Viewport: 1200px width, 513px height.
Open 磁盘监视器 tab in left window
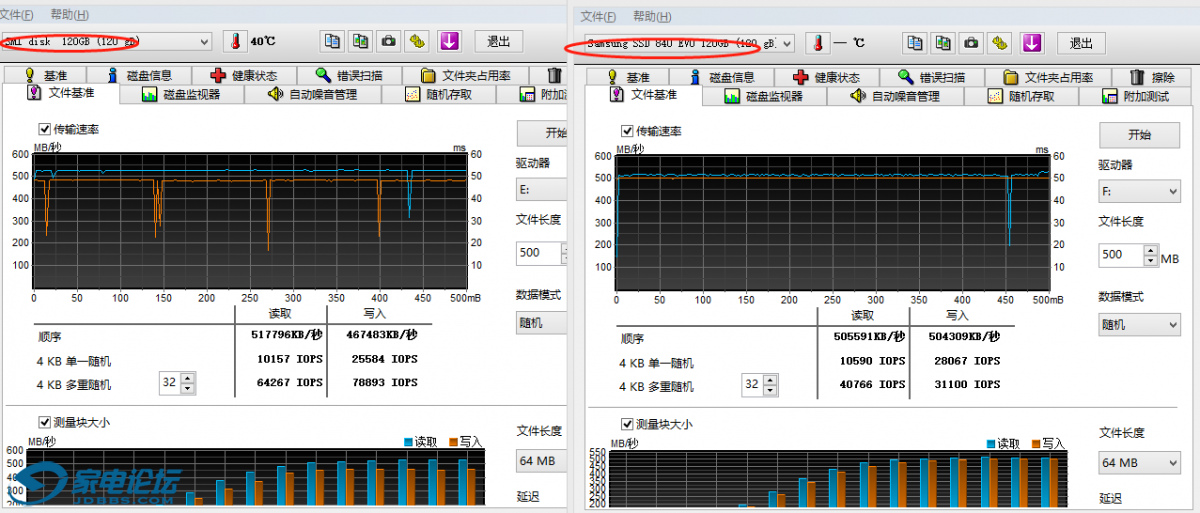[x=181, y=95]
